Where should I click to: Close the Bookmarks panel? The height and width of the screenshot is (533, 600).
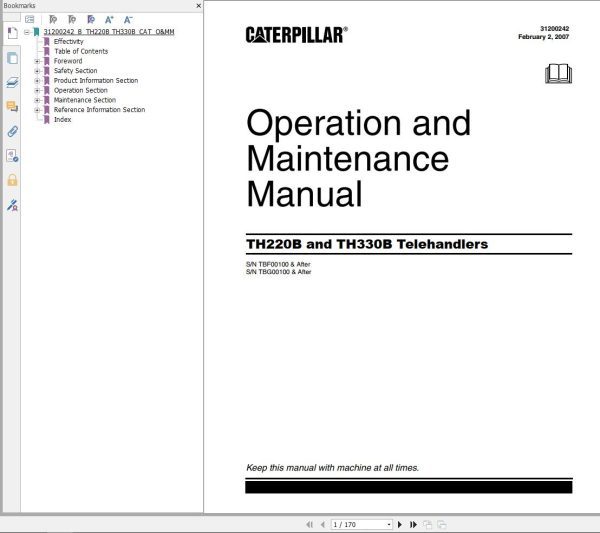[x=198, y=6]
